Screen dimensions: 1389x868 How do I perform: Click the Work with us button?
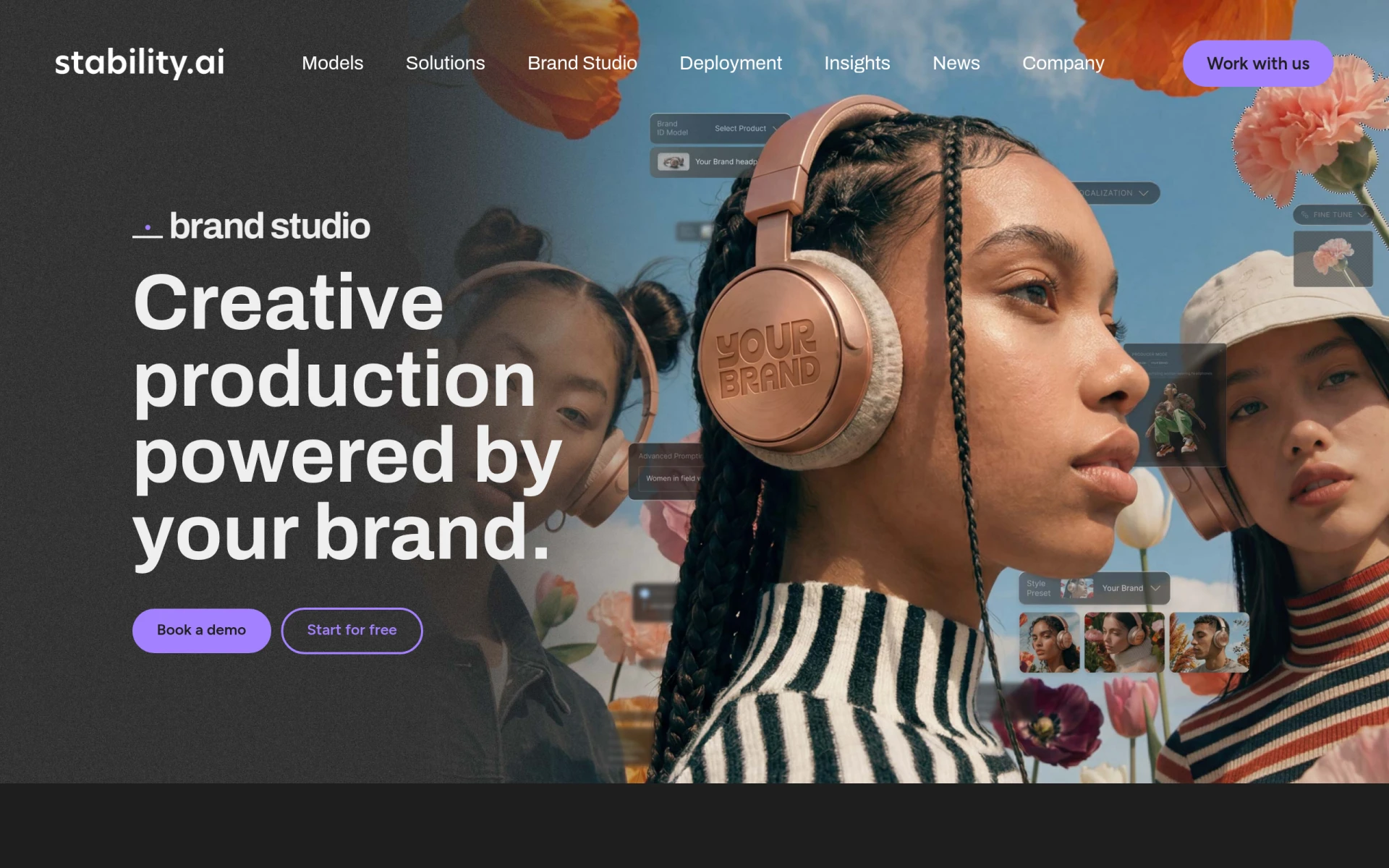1257,64
